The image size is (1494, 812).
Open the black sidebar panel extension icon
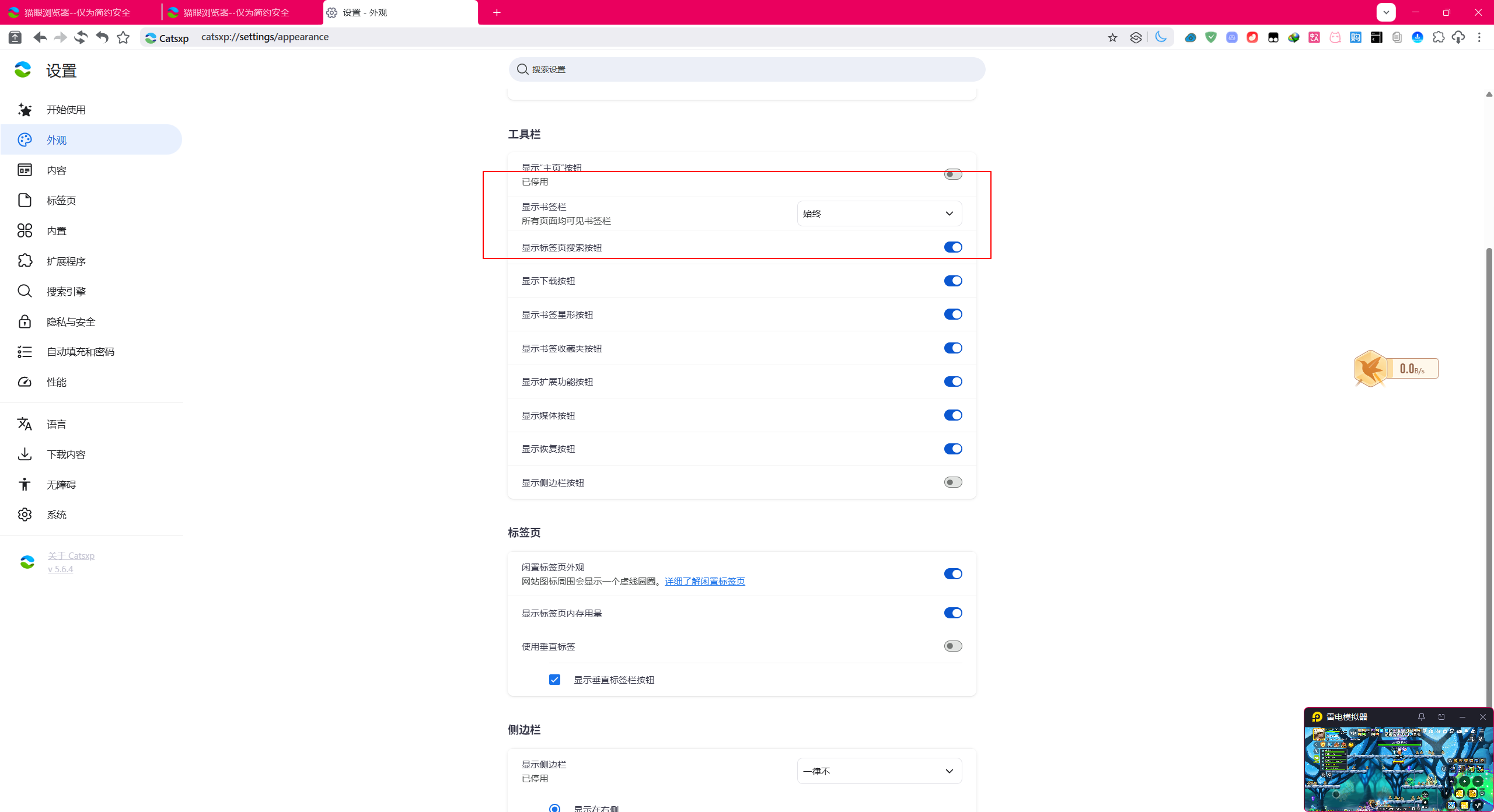point(1377,37)
